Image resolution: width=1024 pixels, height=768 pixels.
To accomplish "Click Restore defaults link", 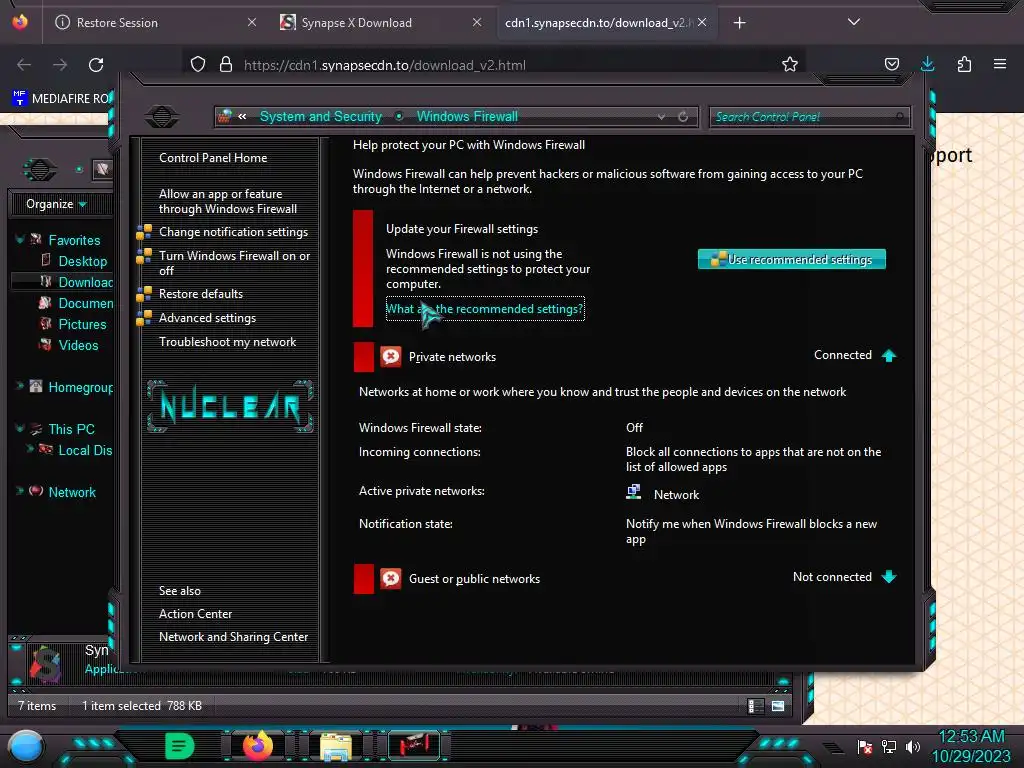I will [200, 294].
